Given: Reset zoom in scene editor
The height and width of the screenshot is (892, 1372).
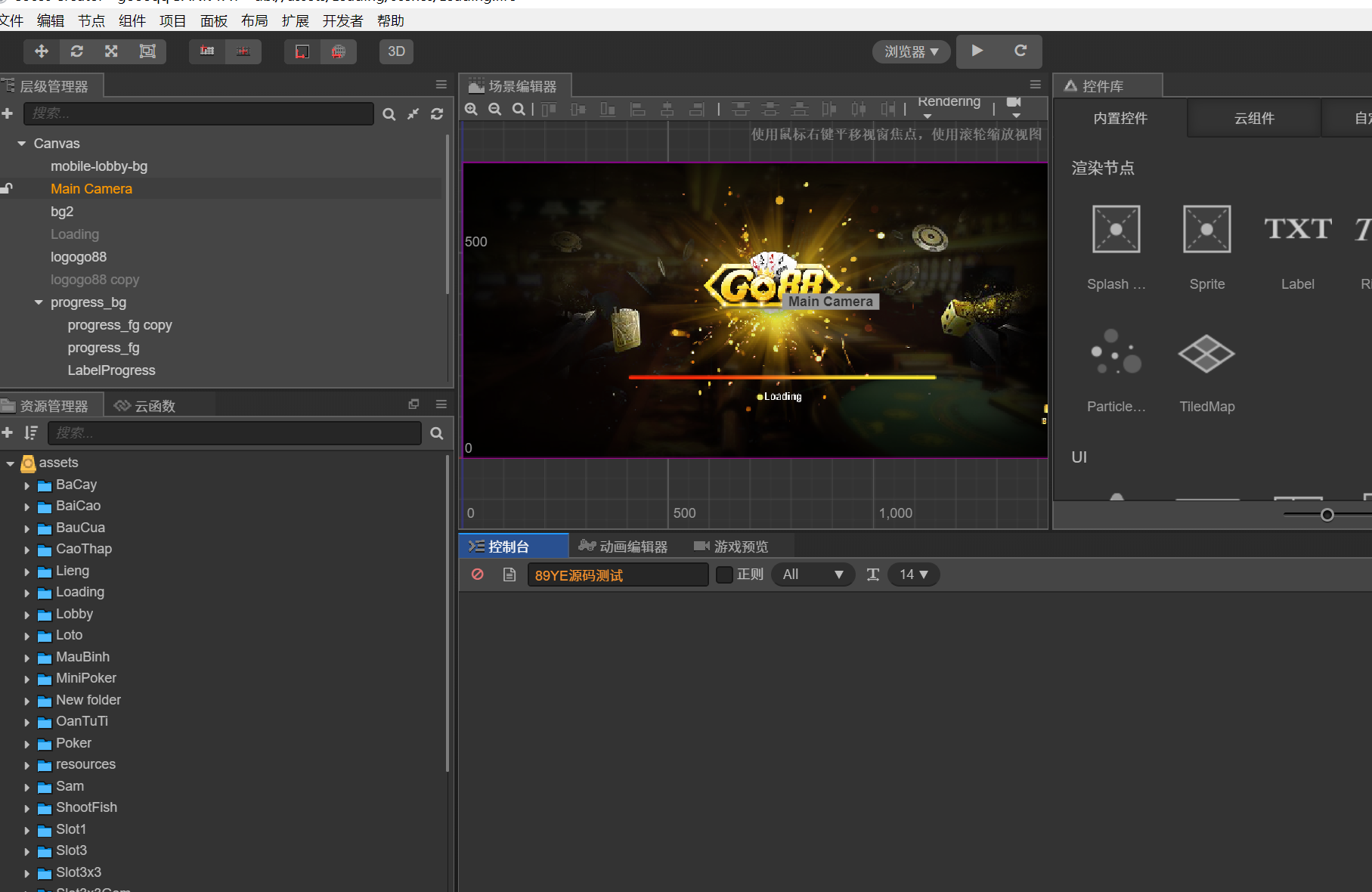Looking at the screenshot, I should (518, 109).
